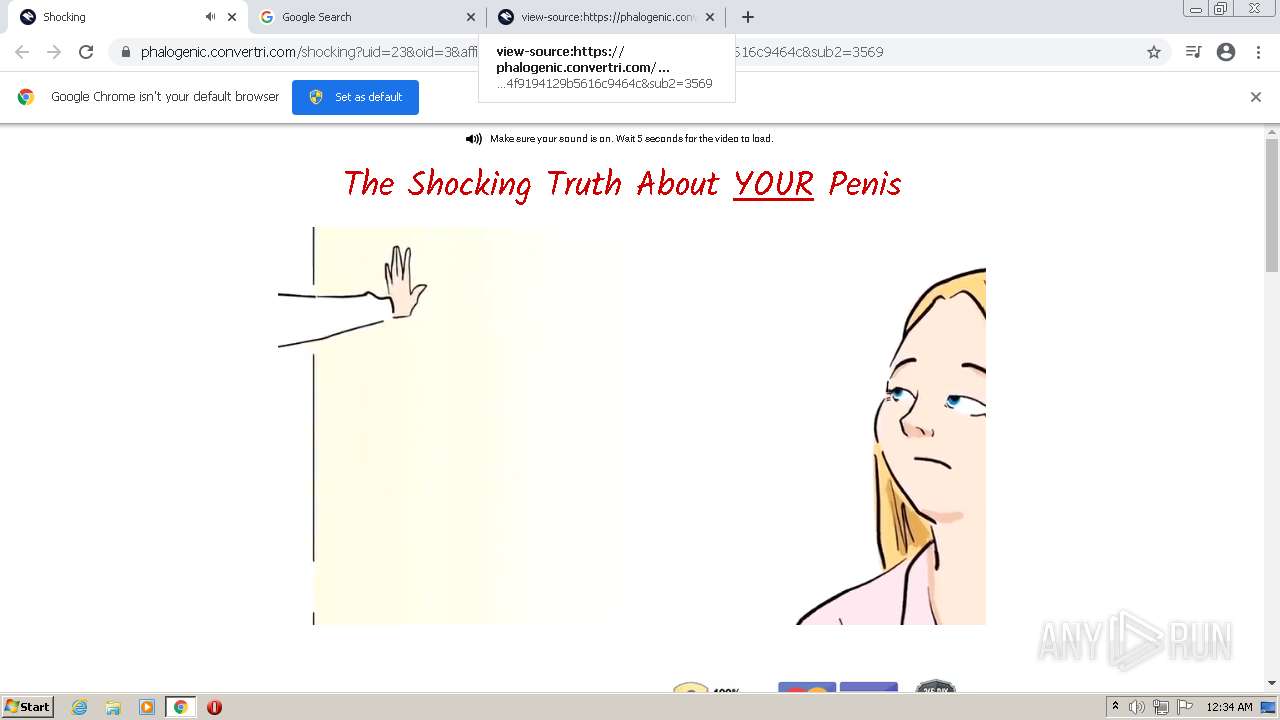Go back to previous page

(22, 52)
